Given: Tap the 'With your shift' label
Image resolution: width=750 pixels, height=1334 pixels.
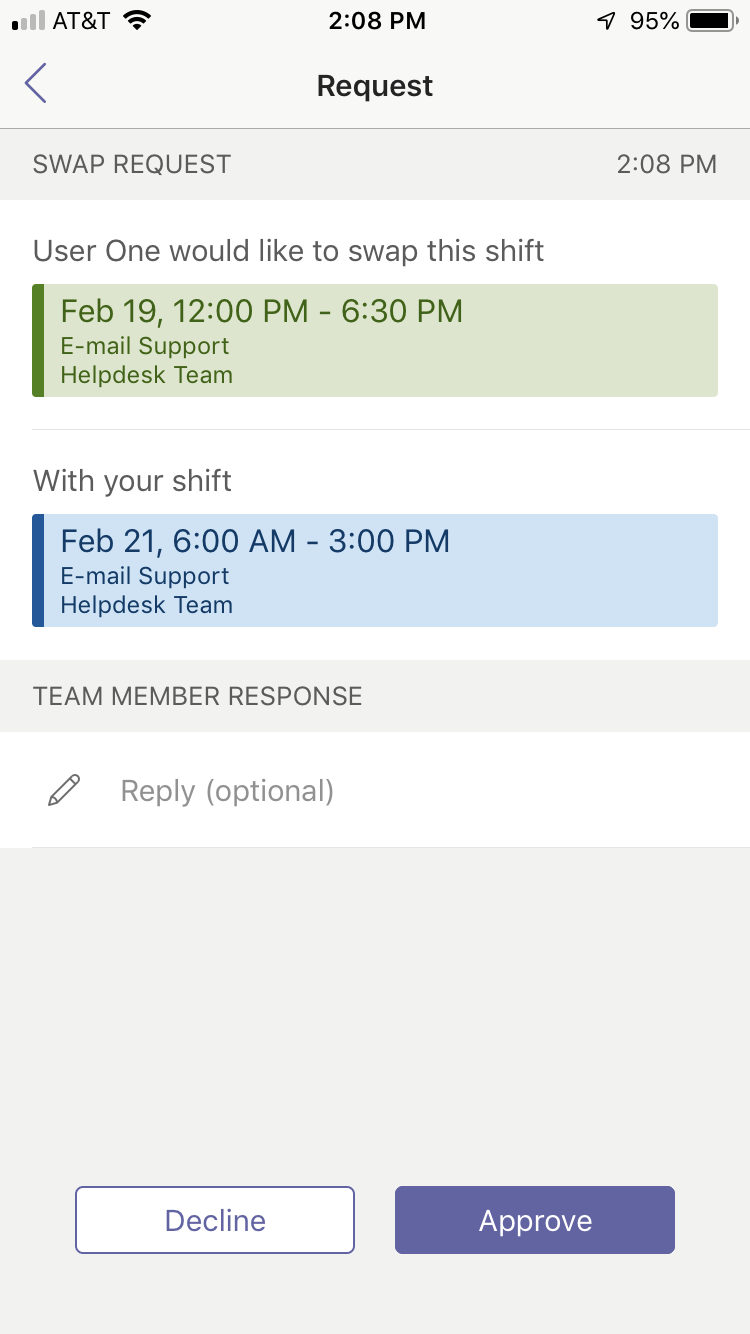Looking at the screenshot, I should pos(132,481).
